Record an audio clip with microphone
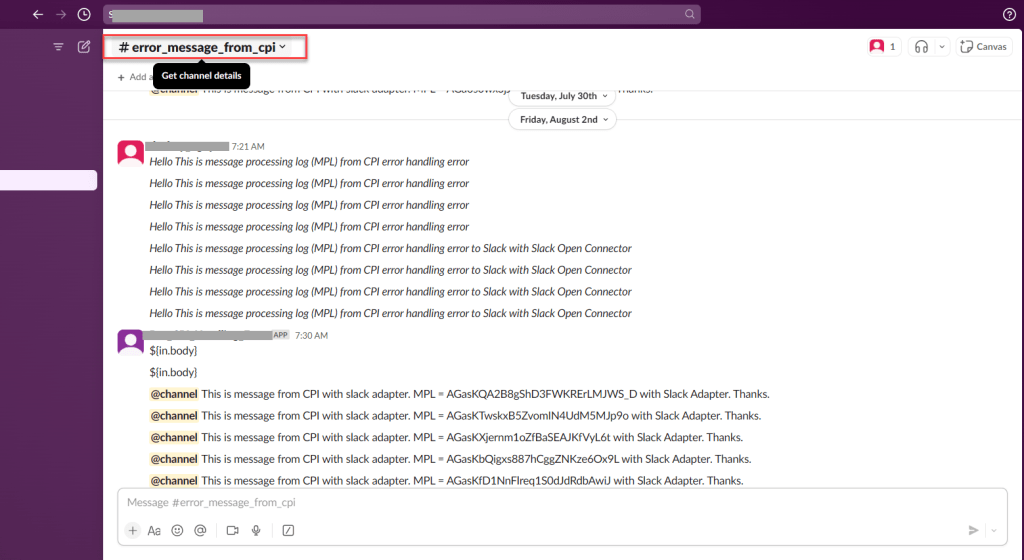 coord(256,530)
